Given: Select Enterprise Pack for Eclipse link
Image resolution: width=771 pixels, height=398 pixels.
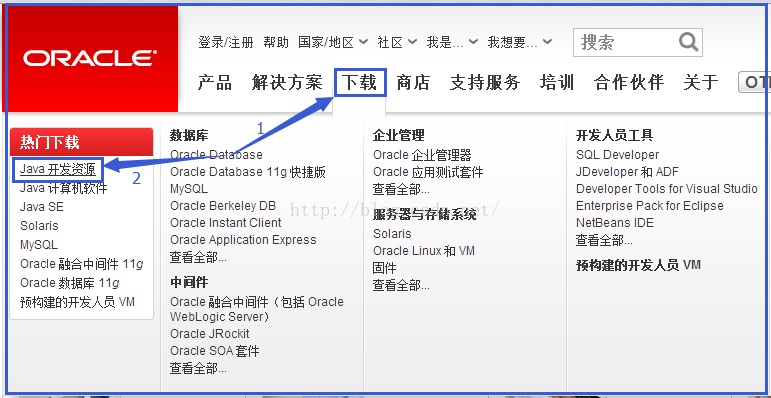Looking at the screenshot, I should 650,206.
